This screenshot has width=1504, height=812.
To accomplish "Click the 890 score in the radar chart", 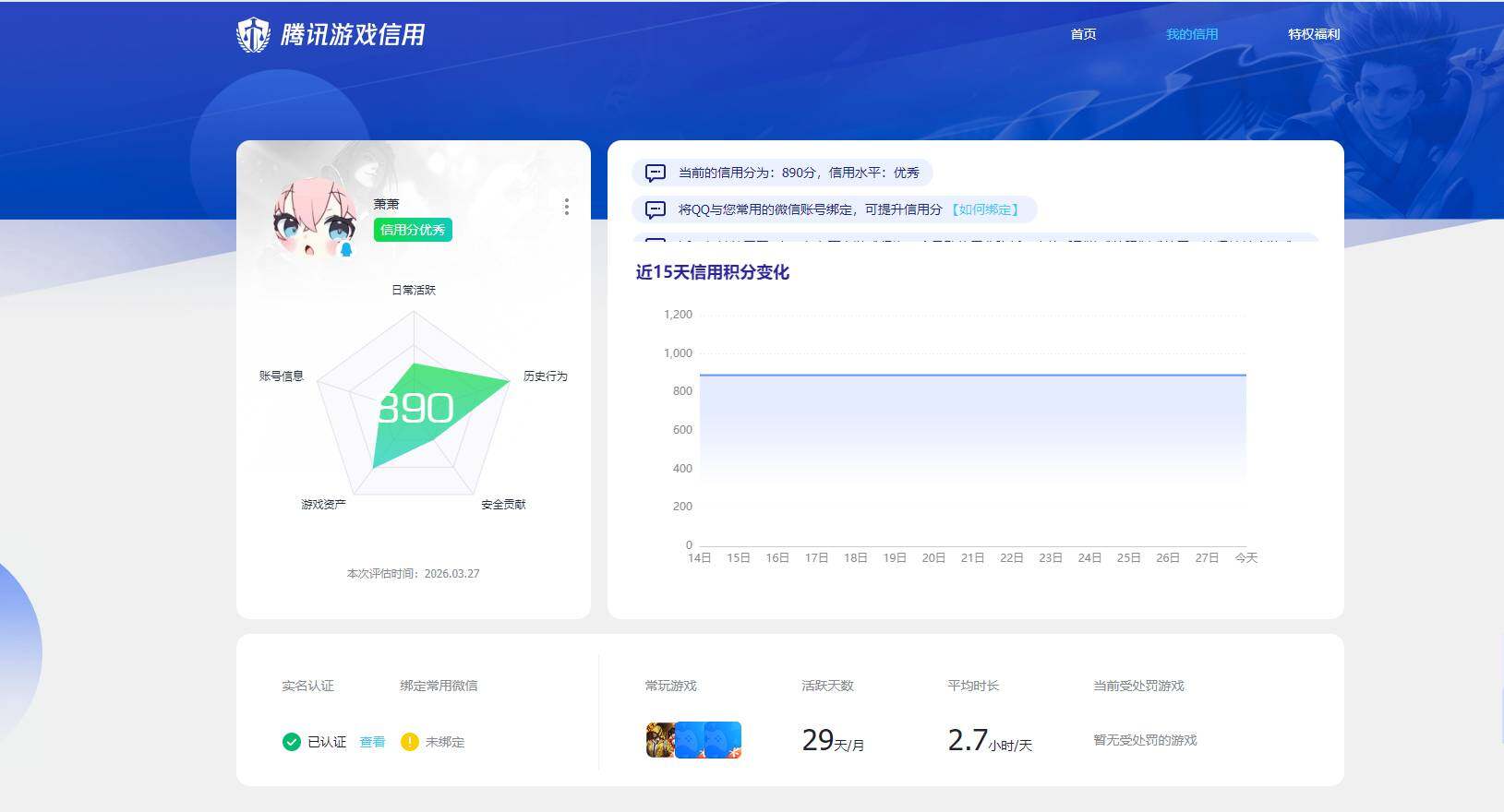I will [x=415, y=408].
